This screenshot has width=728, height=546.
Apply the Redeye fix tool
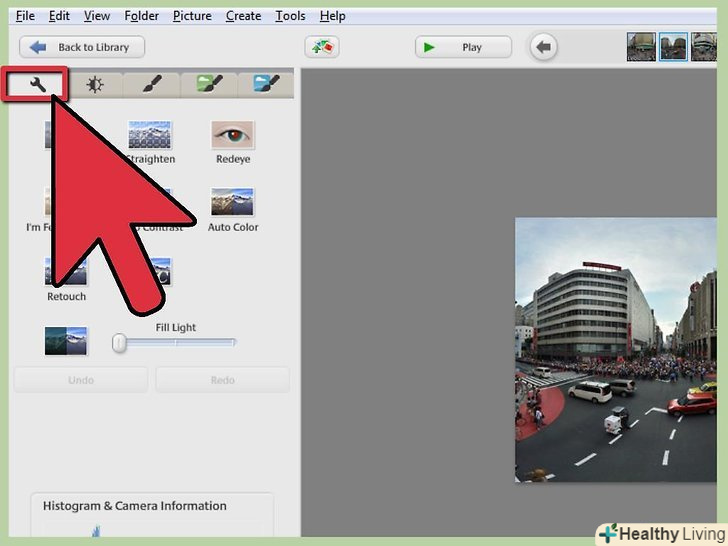(x=232, y=136)
